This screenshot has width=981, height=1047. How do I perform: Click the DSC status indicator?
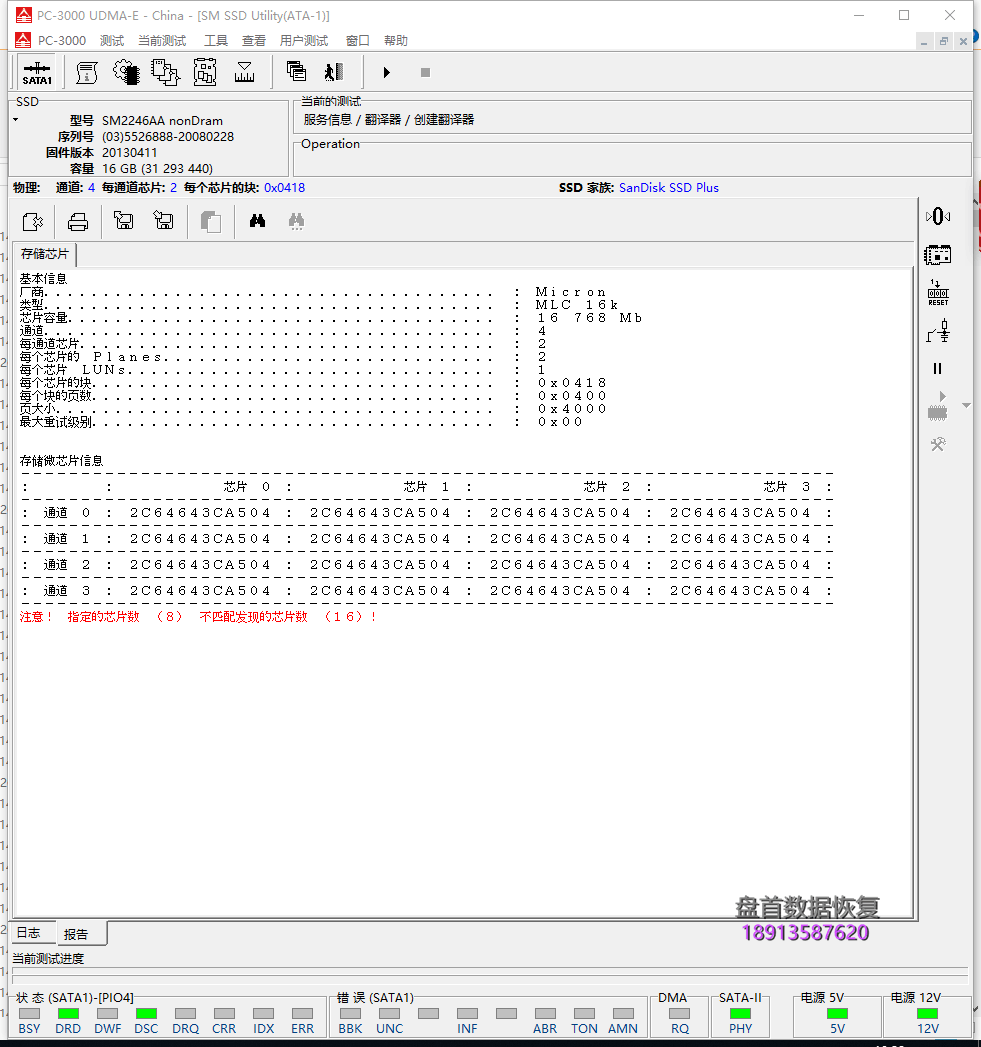tap(146, 1014)
